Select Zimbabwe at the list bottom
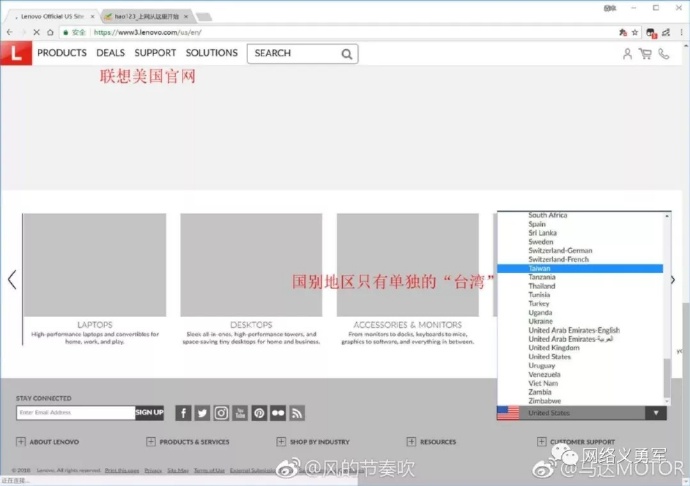690x486 pixels. pos(580,401)
